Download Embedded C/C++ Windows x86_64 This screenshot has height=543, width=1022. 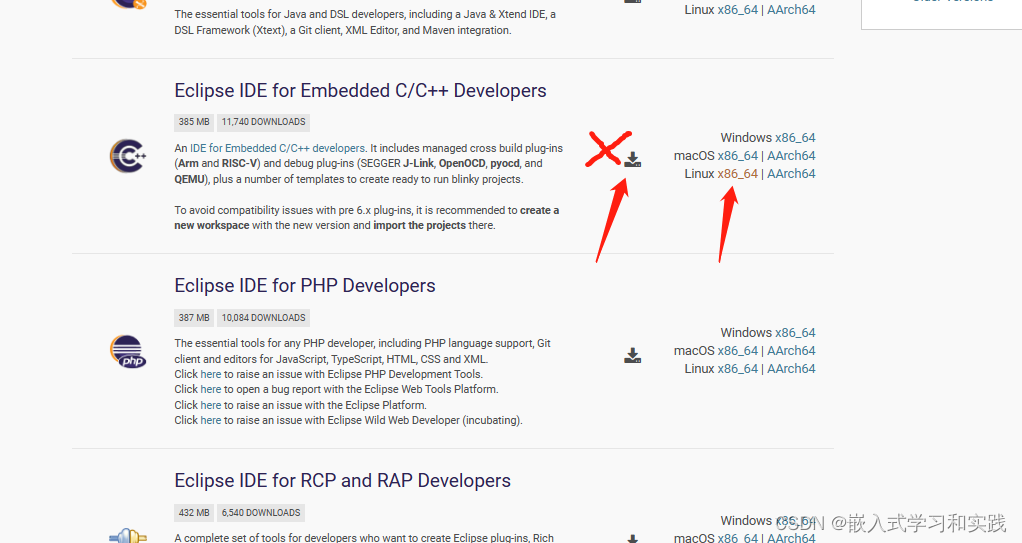click(x=795, y=138)
